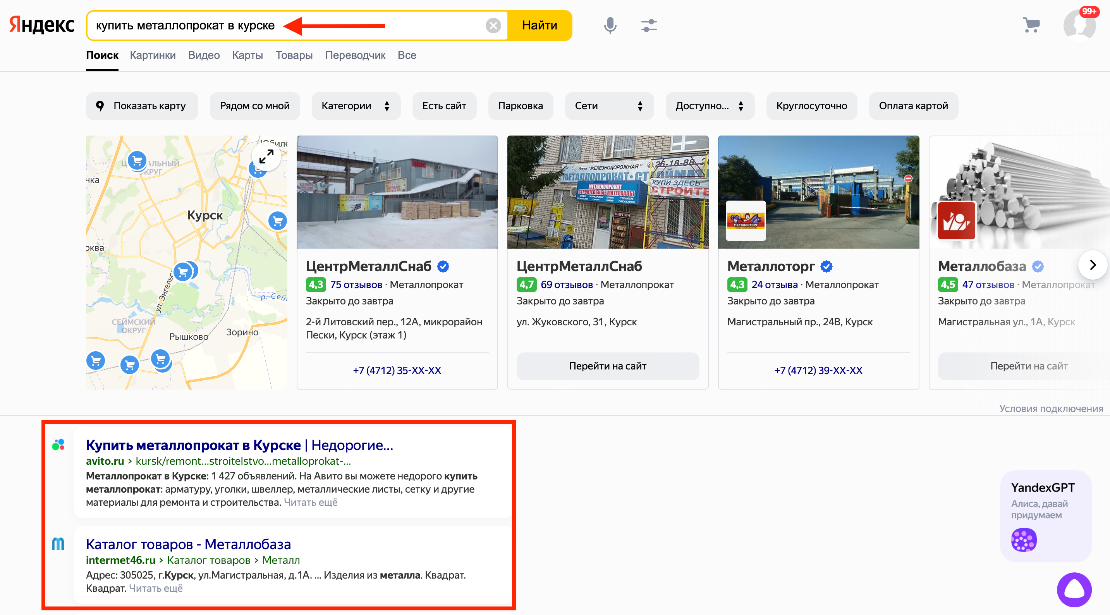Expand the Доступно filter options
Viewport: 1110px width, 615px height.
pos(711,105)
